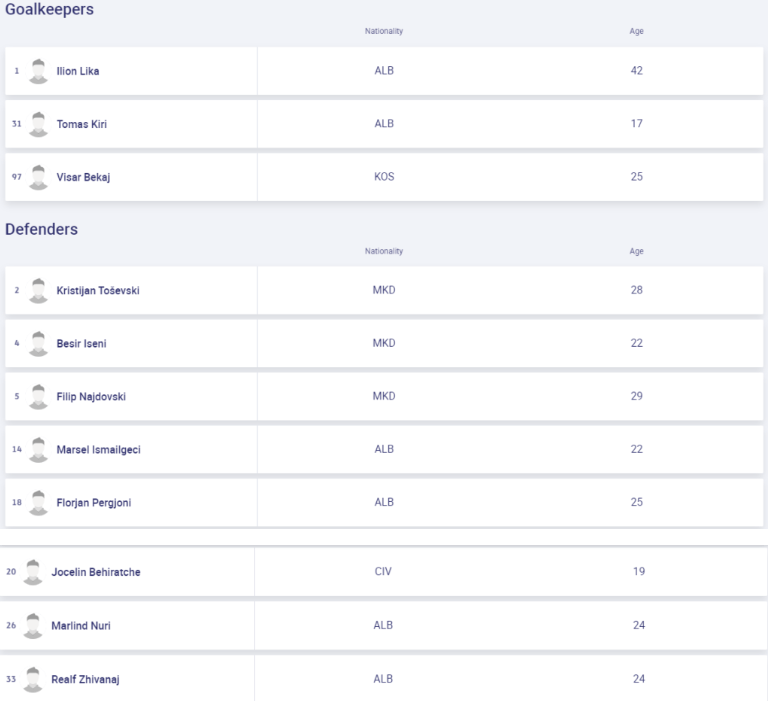
Task: Open Ilion Lika's player profile link
Action: click(x=78, y=71)
